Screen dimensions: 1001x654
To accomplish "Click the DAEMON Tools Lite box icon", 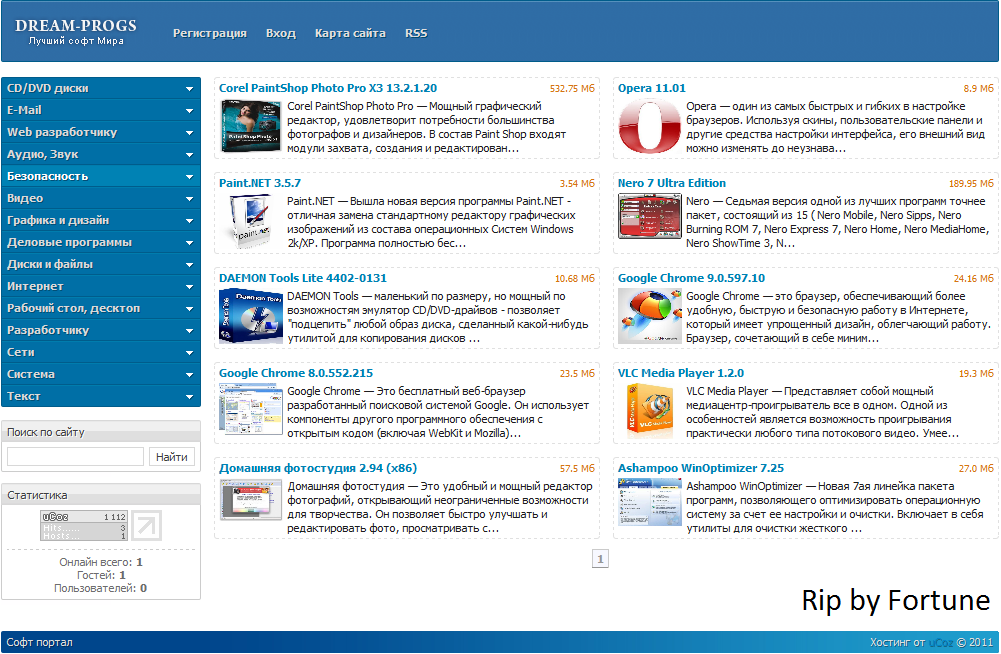I will [x=251, y=316].
